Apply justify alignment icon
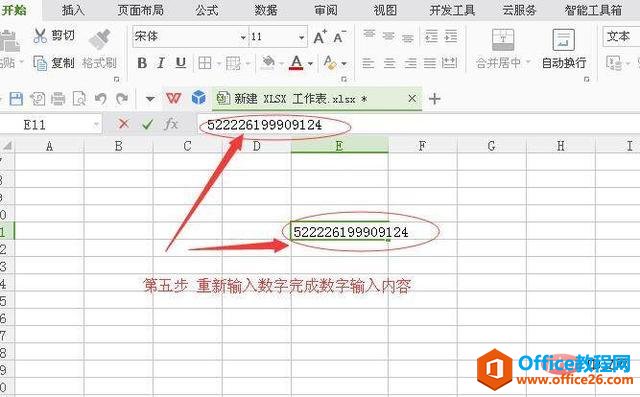This screenshot has height=397, width=640. tap(429, 63)
